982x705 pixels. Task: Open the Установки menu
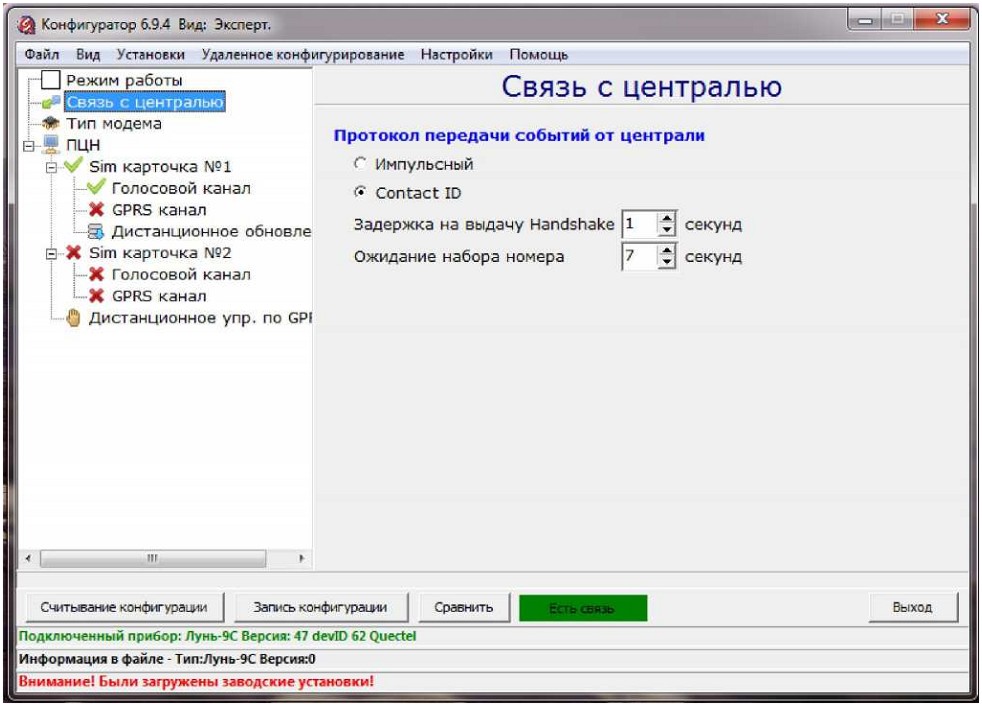pos(150,54)
